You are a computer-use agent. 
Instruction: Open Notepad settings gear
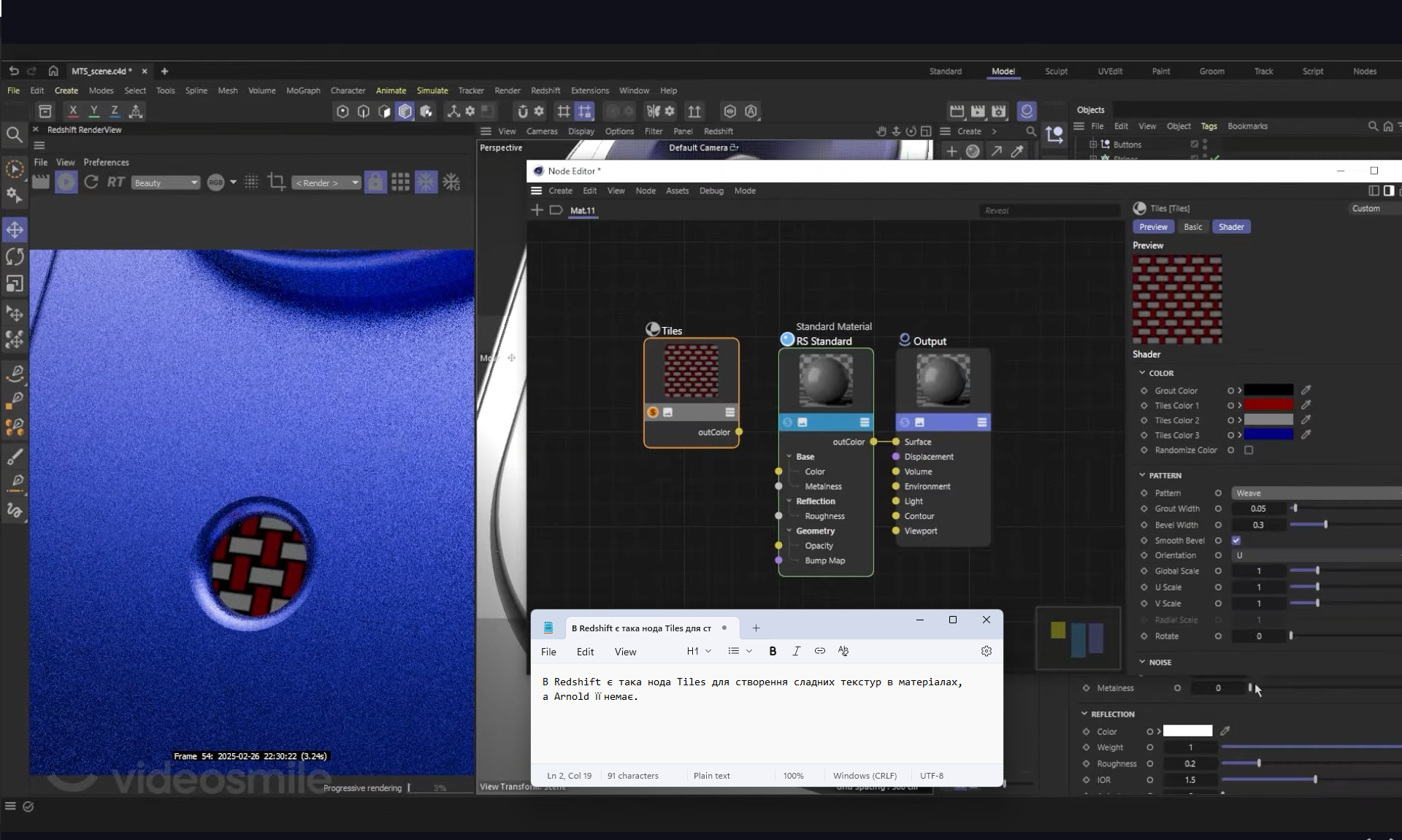(x=986, y=651)
